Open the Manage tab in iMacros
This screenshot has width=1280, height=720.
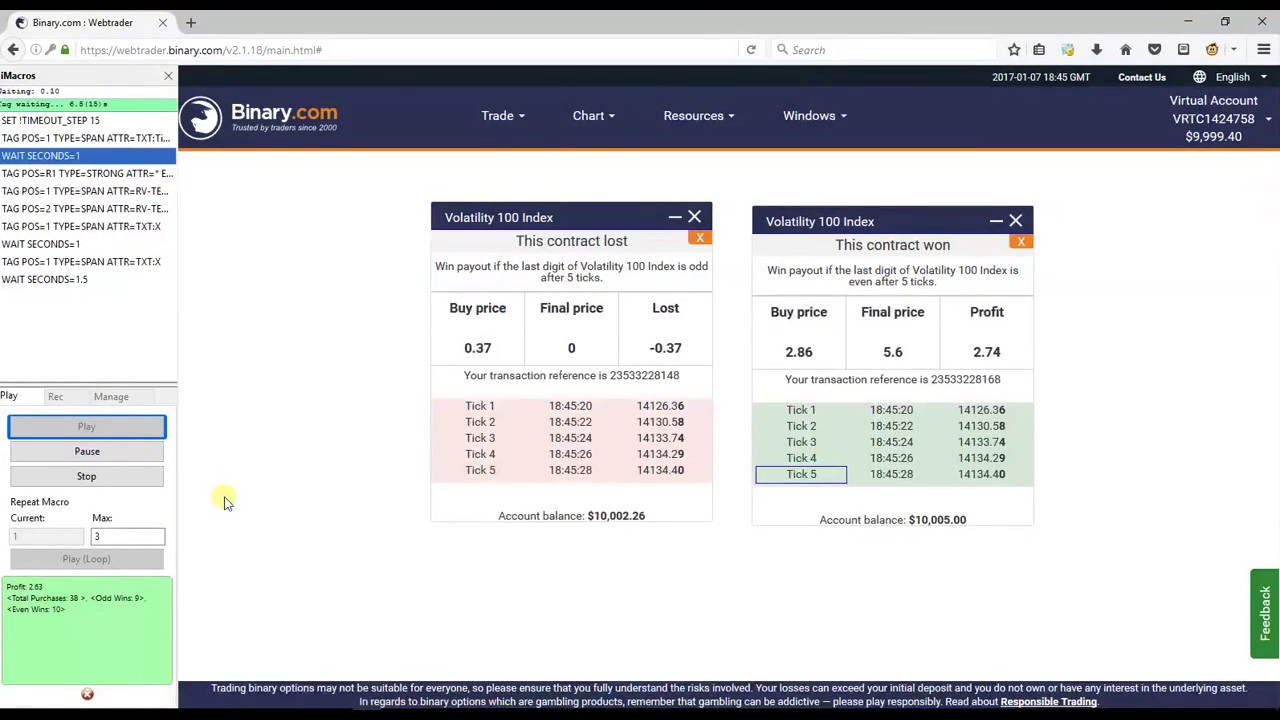pyautogui.click(x=111, y=397)
